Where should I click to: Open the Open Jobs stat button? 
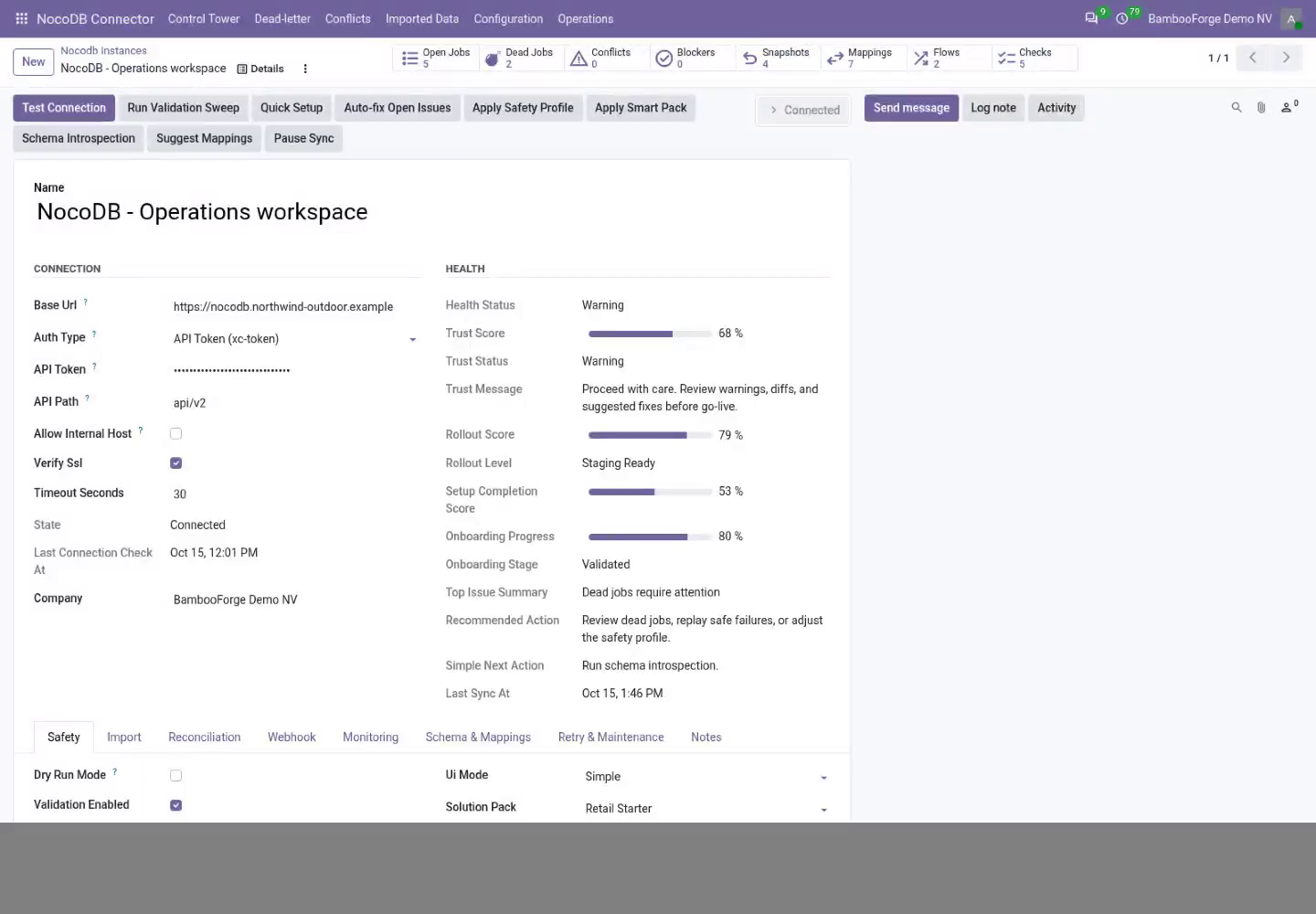point(435,58)
